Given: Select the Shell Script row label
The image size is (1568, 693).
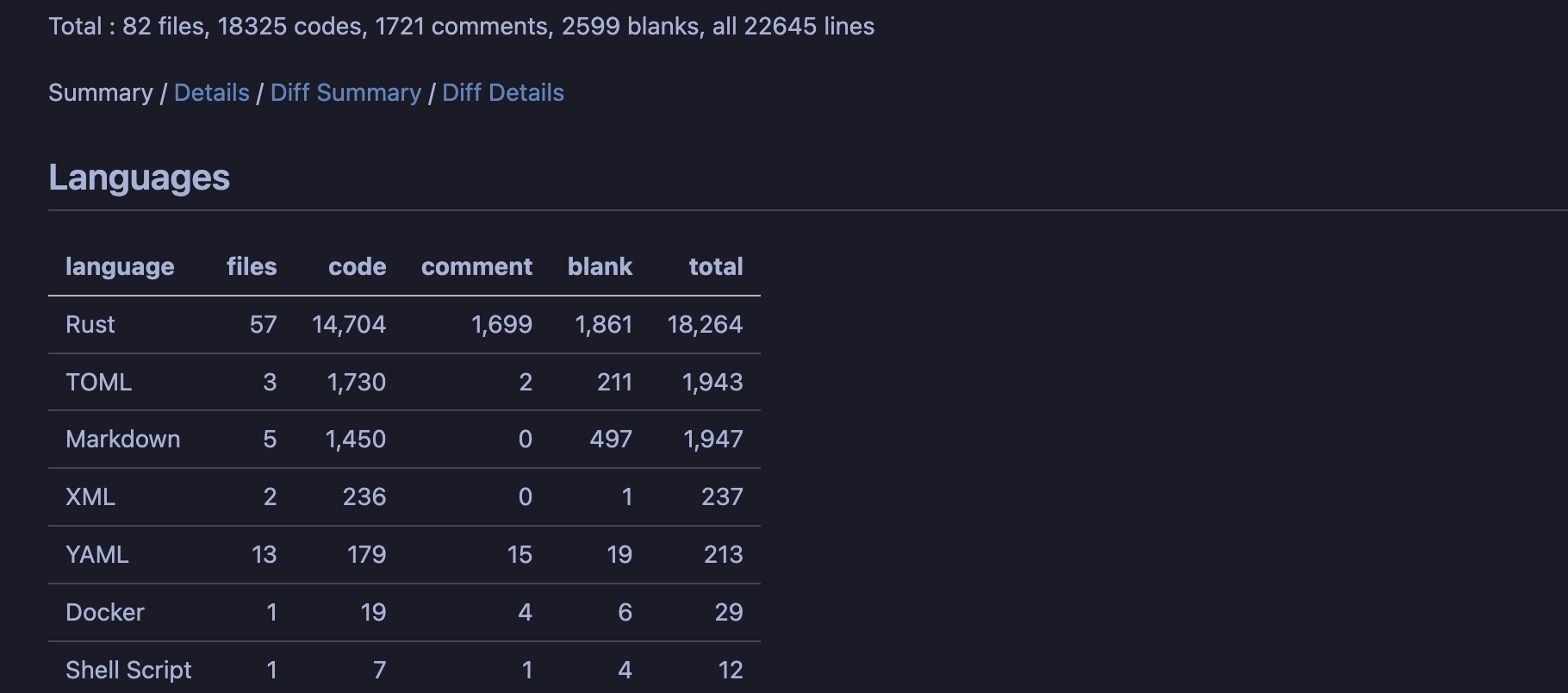Looking at the screenshot, I should click(128, 671).
